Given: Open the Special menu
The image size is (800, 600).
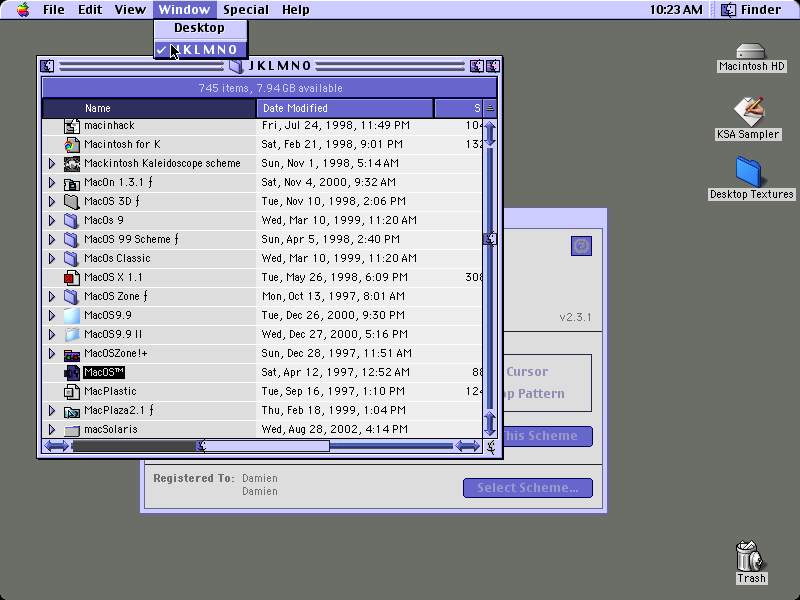Looking at the screenshot, I should coord(246,10).
